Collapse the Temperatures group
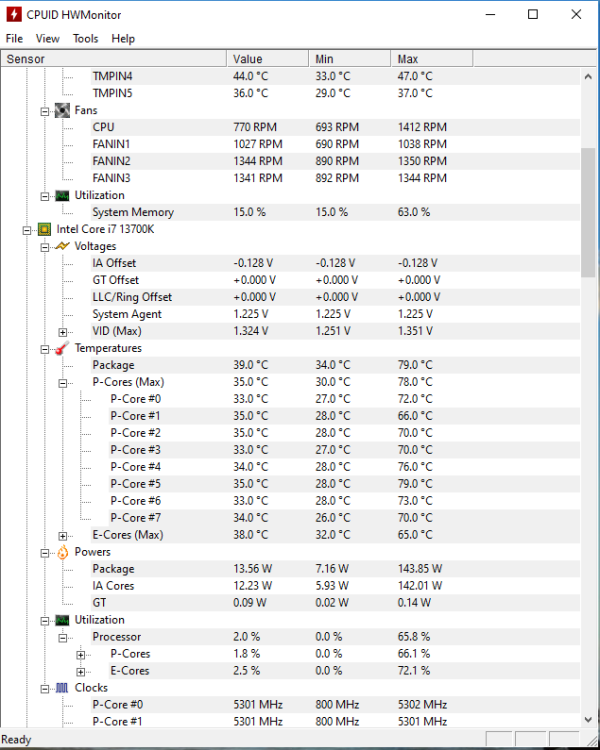The width and height of the screenshot is (600, 750). click(45, 349)
